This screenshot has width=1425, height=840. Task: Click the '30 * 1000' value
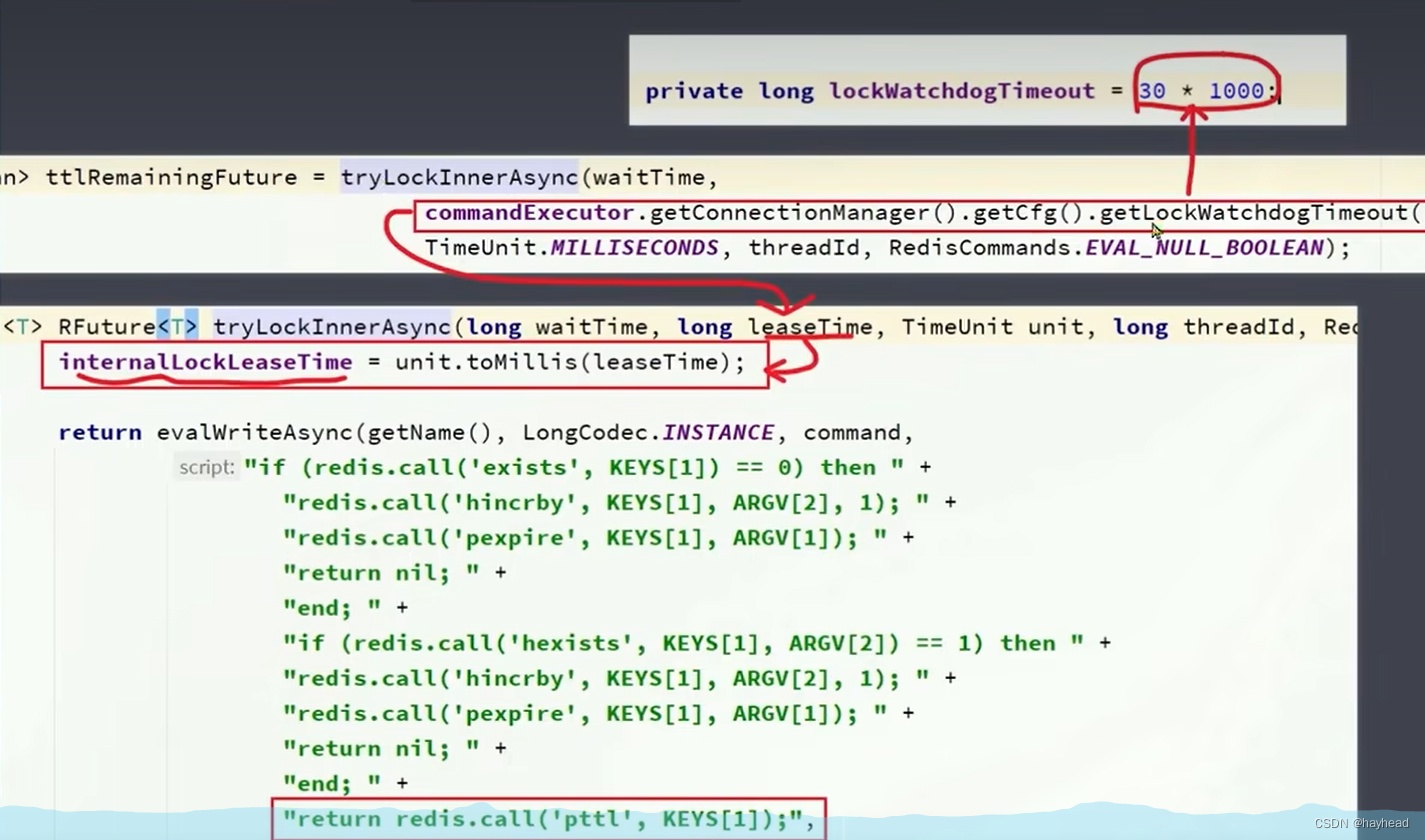pos(1202,91)
